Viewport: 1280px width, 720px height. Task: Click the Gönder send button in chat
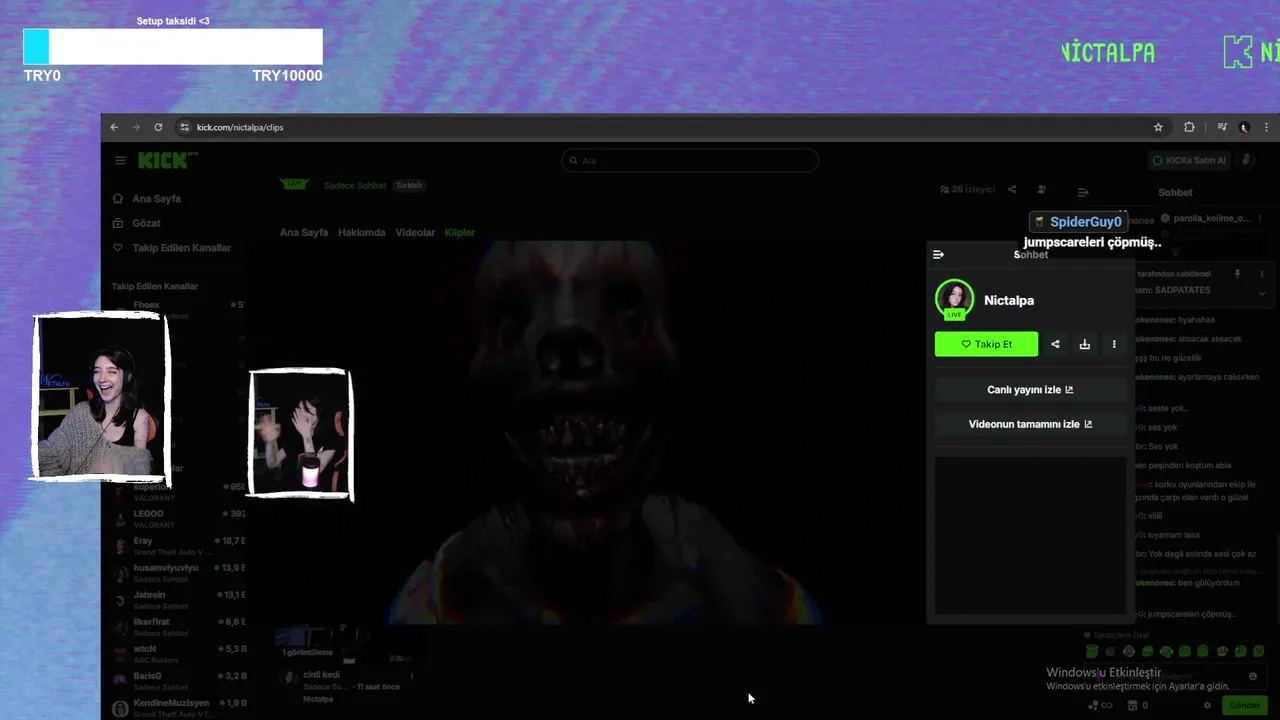1244,705
